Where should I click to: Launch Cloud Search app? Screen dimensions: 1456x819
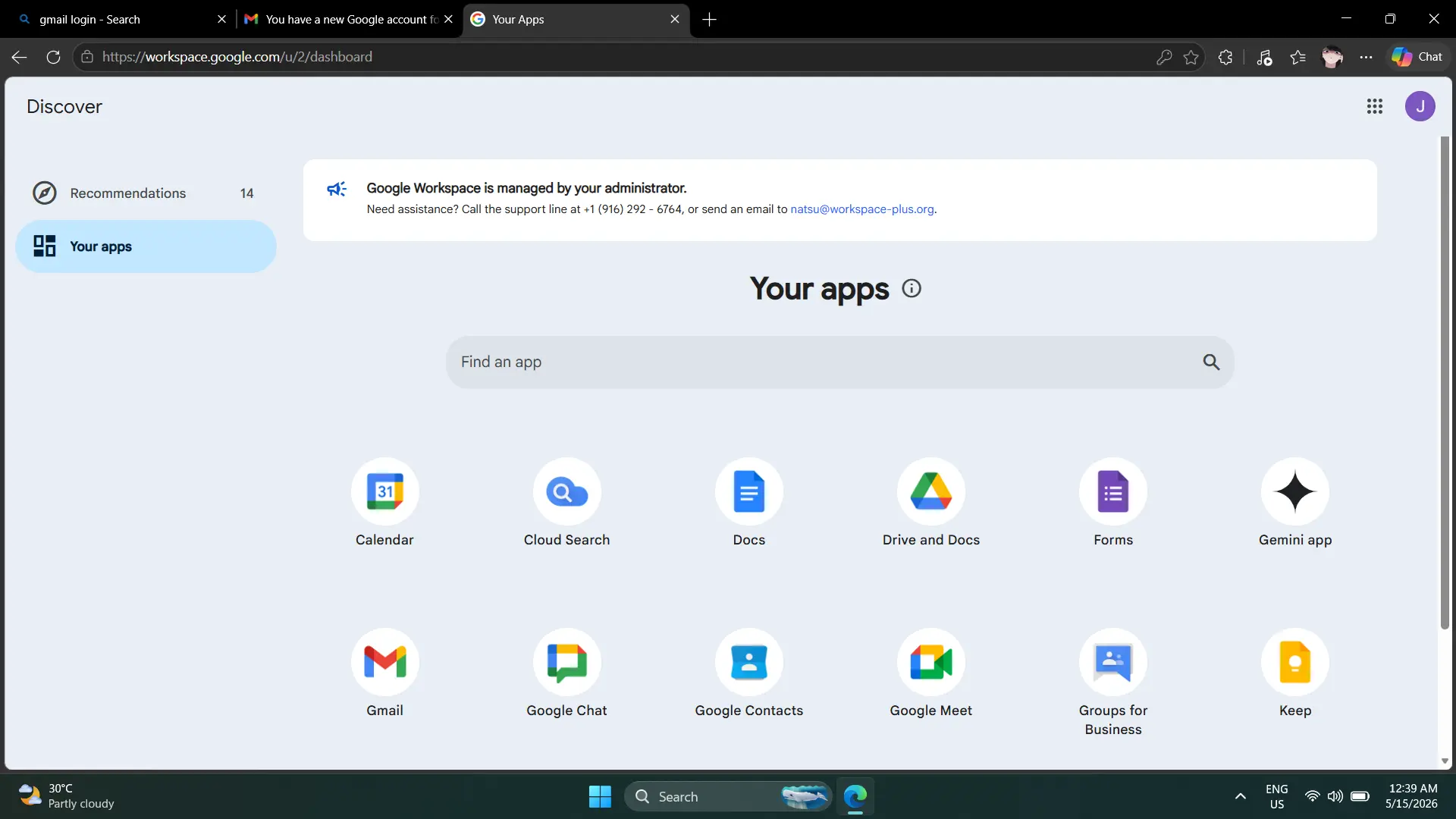(x=566, y=491)
